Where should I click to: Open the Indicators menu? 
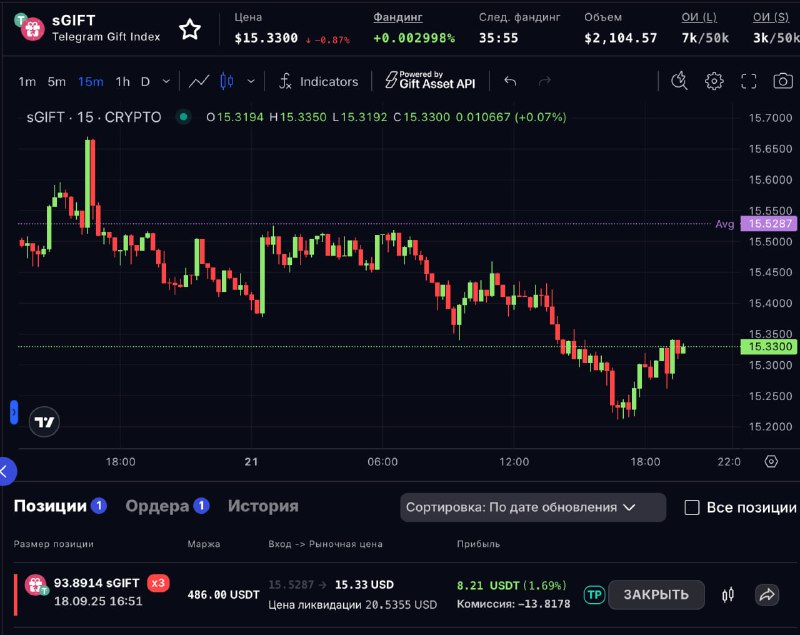tap(318, 81)
